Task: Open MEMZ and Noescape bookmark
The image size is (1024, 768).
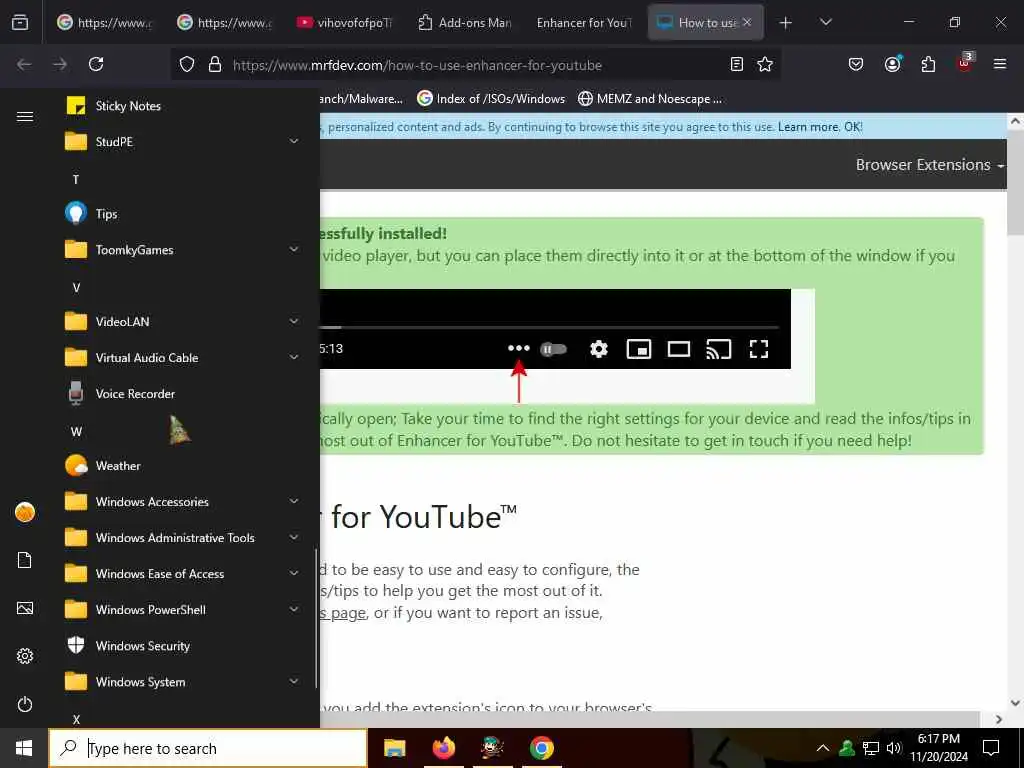Action: click(x=650, y=99)
